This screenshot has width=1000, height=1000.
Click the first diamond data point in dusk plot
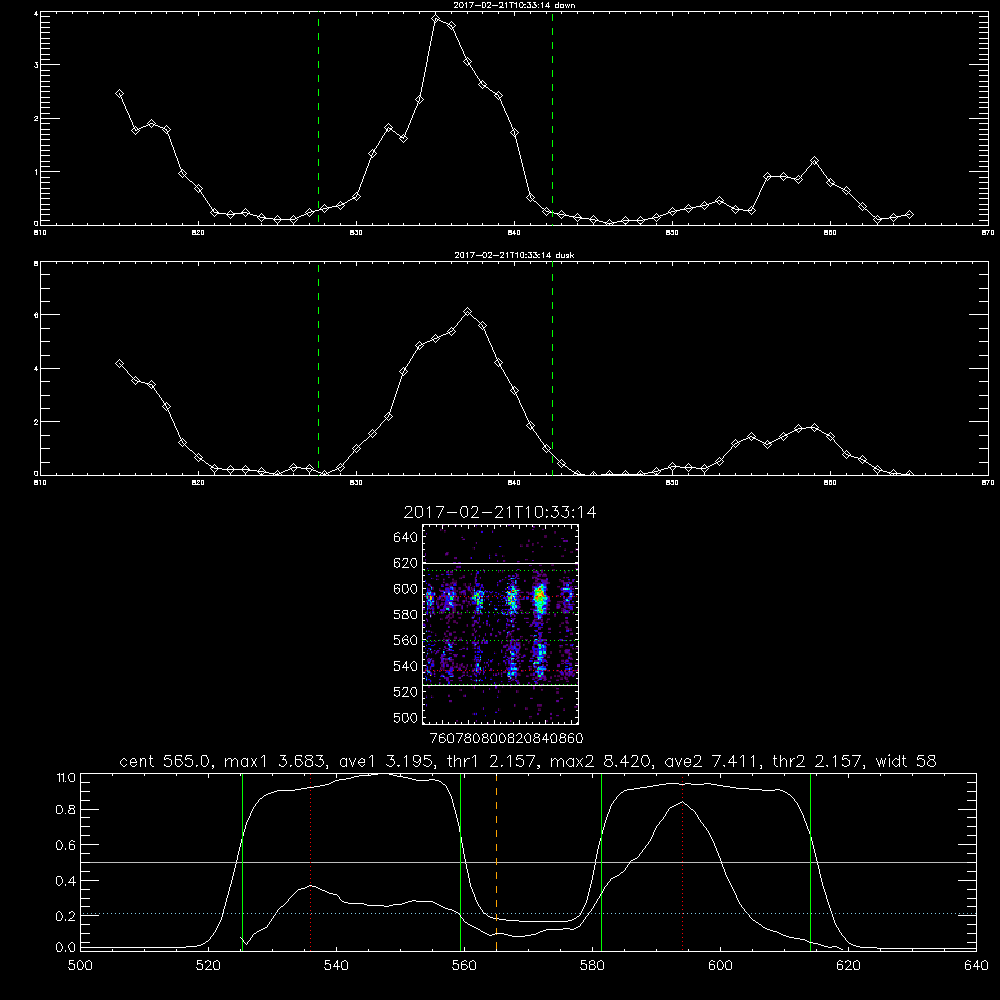pos(119,364)
